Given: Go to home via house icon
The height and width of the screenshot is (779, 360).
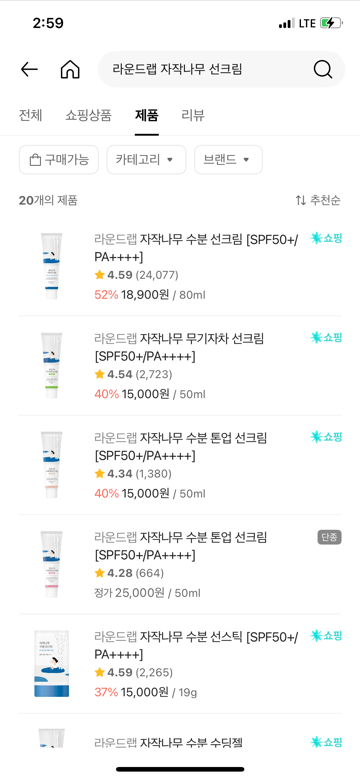Looking at the screenshot, I should 70,70.
